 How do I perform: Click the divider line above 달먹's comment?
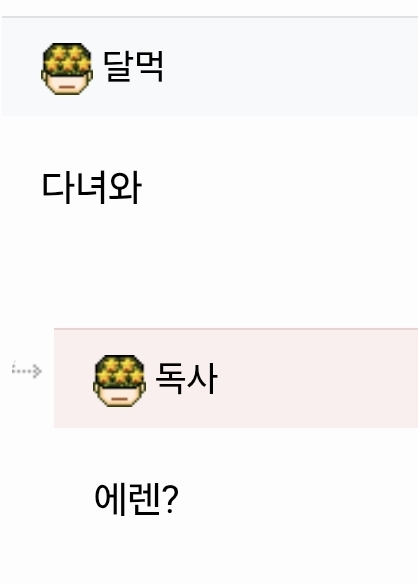click(x=210, y=17)
